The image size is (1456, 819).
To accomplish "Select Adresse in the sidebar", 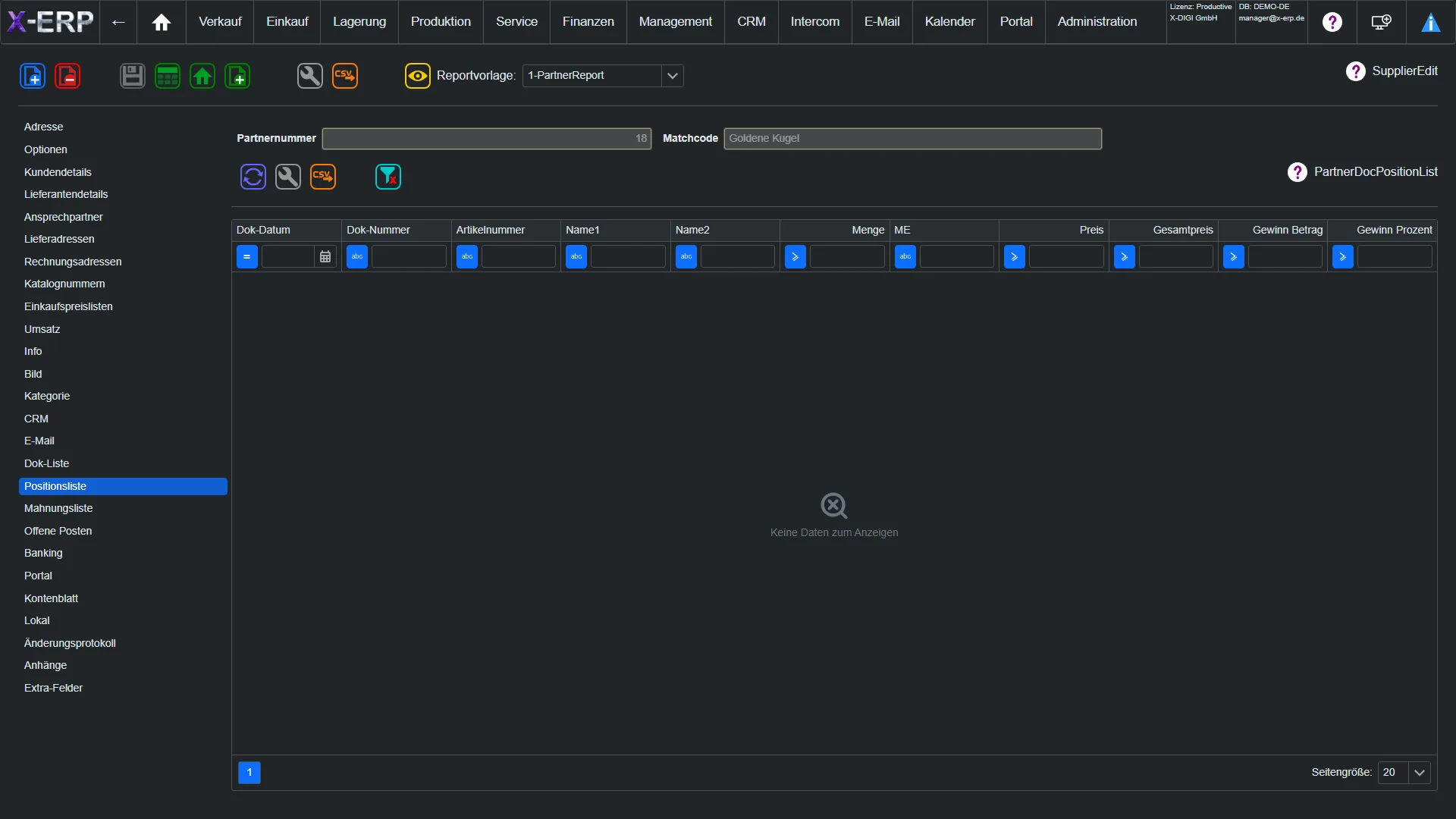I will [123, 127].
